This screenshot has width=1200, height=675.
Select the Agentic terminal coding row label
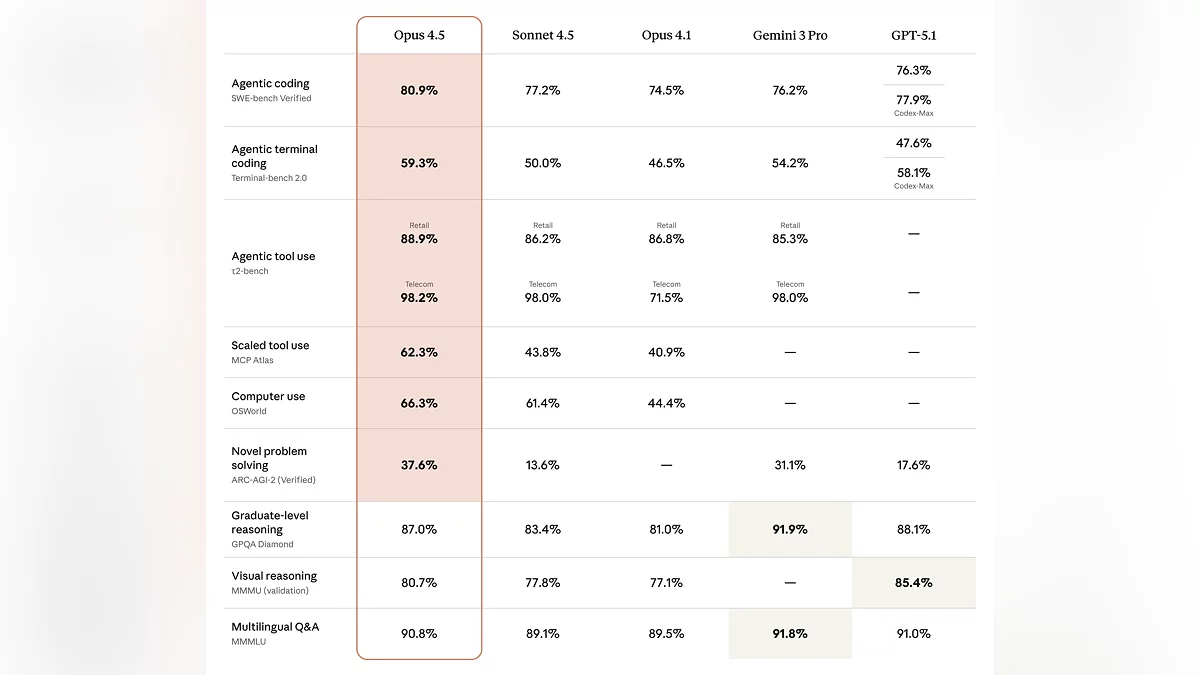(x=274, y=156)
